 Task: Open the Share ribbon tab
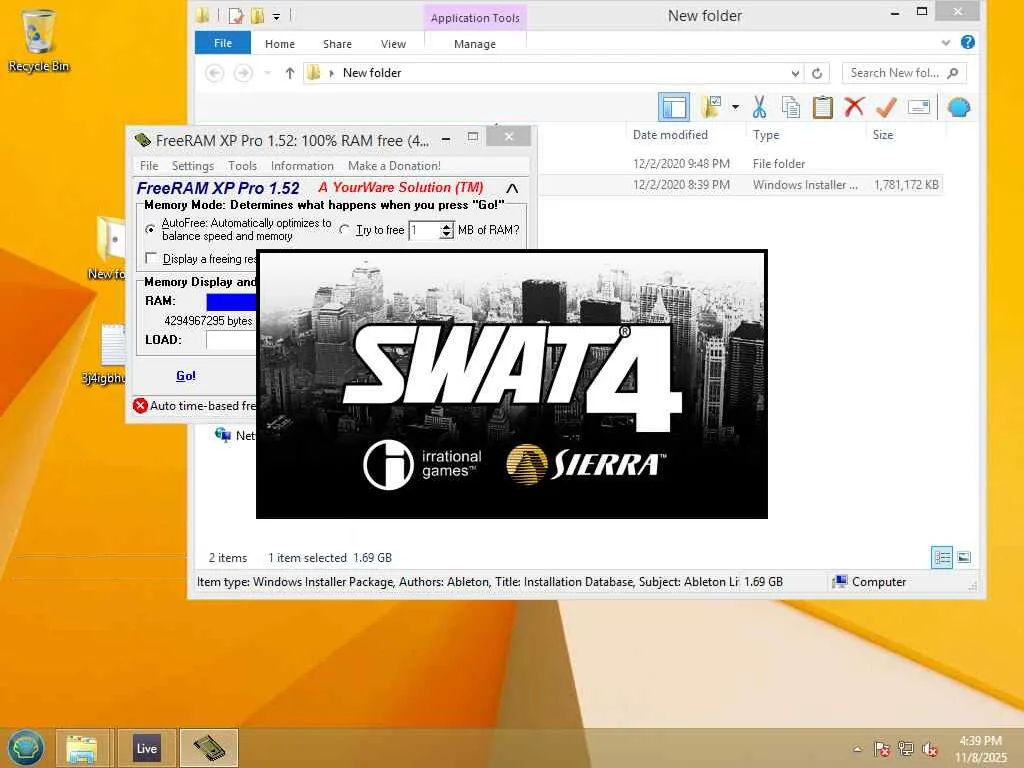337,44
